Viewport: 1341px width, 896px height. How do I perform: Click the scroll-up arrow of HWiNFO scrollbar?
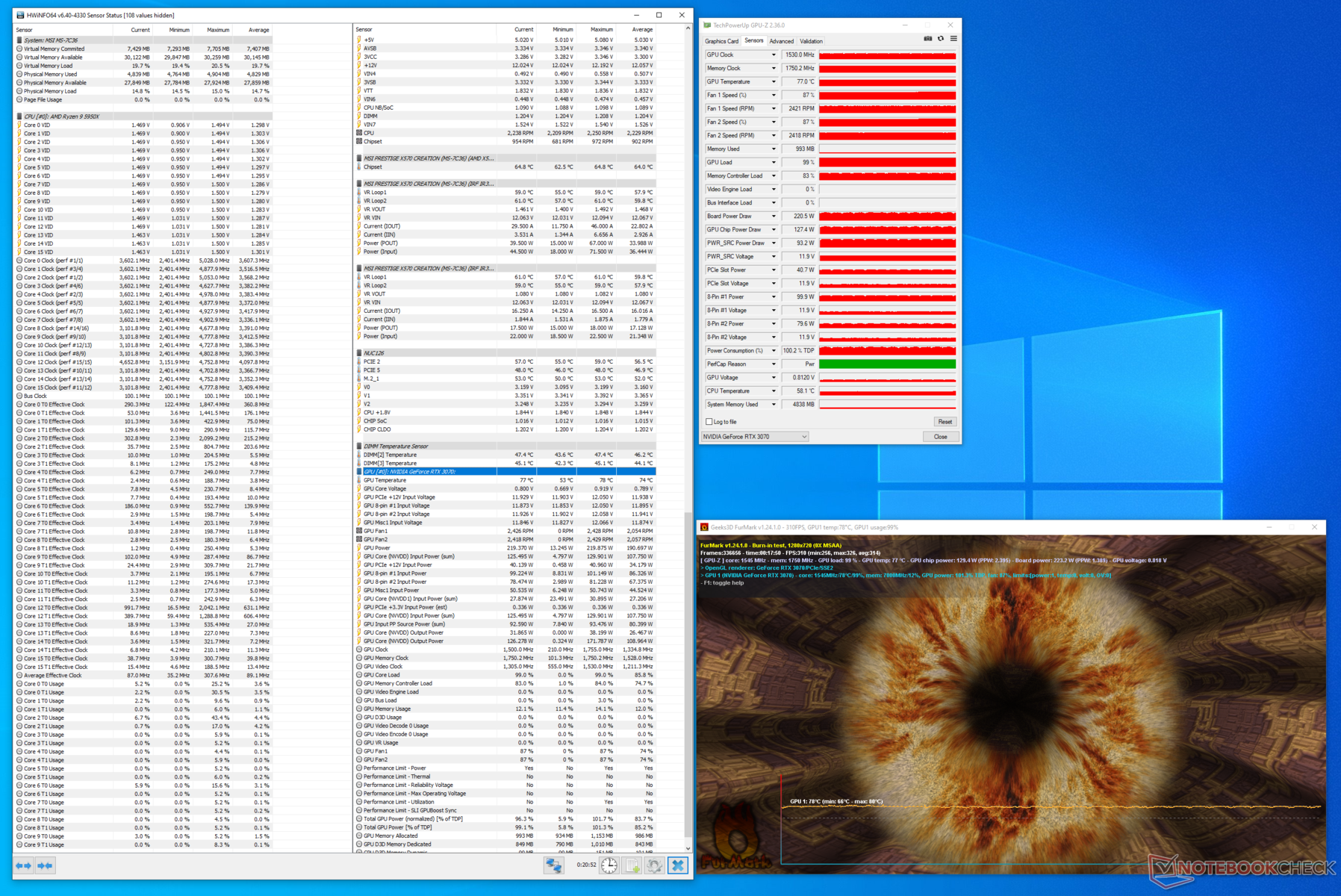tap(688, 28)
